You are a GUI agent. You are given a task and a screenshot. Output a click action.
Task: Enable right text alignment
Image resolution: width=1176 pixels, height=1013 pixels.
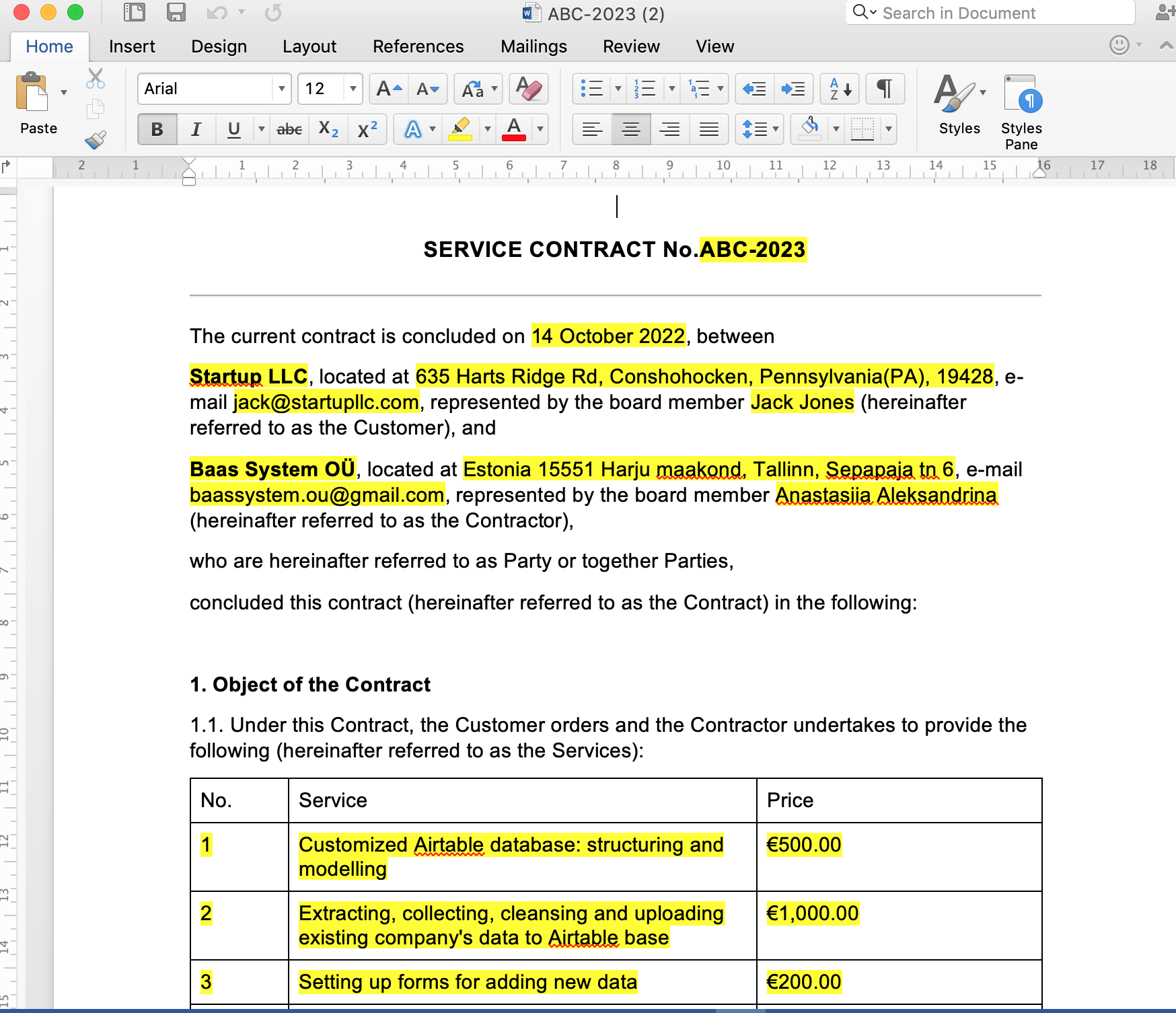[670, 129]
